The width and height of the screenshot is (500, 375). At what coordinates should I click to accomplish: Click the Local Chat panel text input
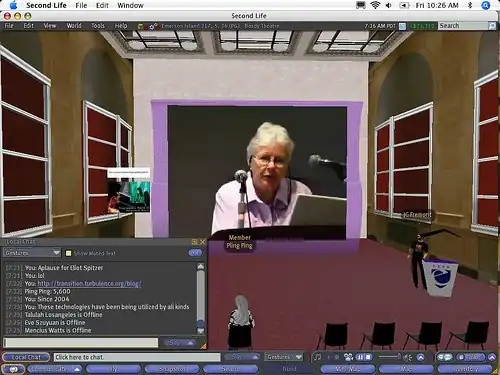81,342
